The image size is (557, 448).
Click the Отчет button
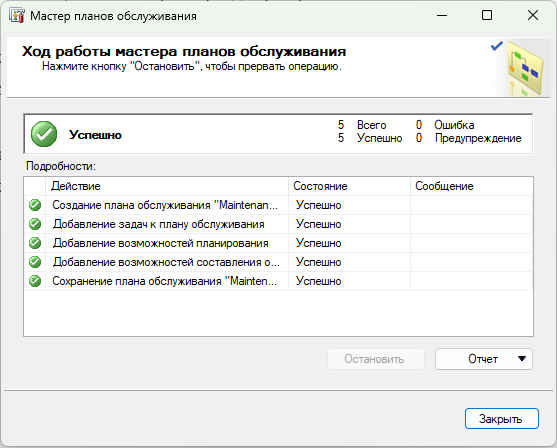tap(483, 359)
